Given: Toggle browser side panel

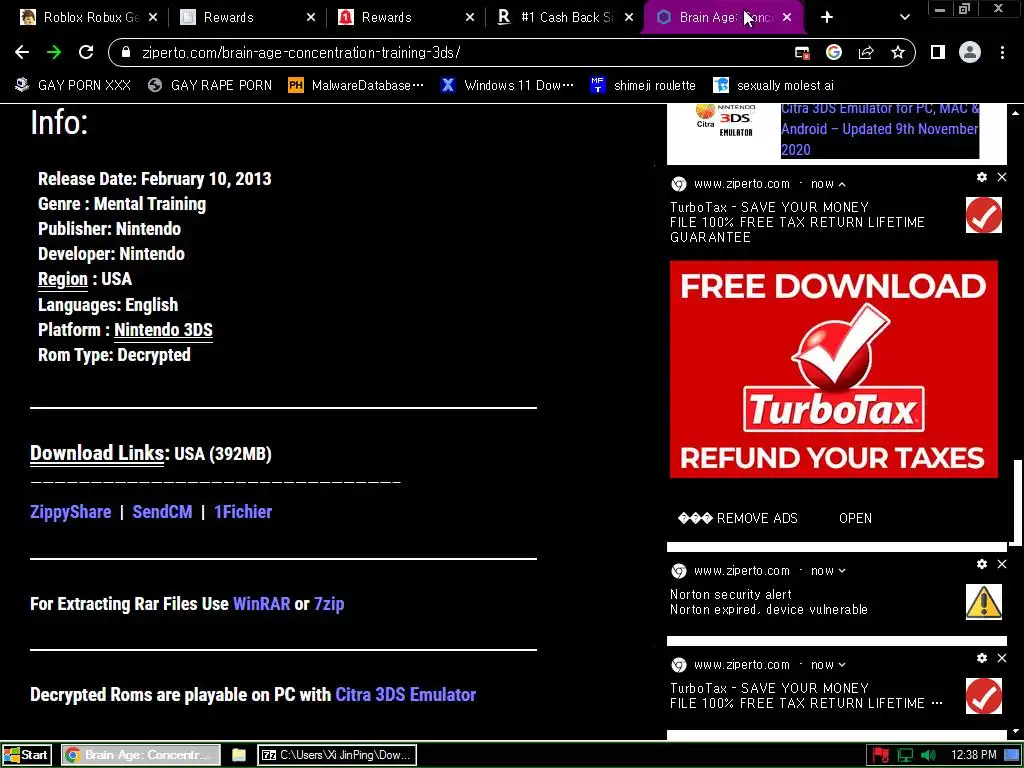Looking at the screenshot, I should click(938, 52).
